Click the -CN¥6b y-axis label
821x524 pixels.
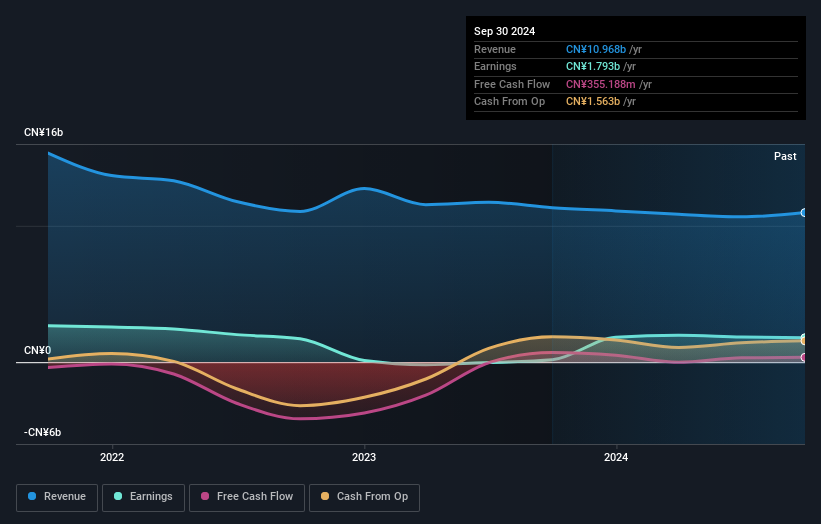click(x=42, y=432)
